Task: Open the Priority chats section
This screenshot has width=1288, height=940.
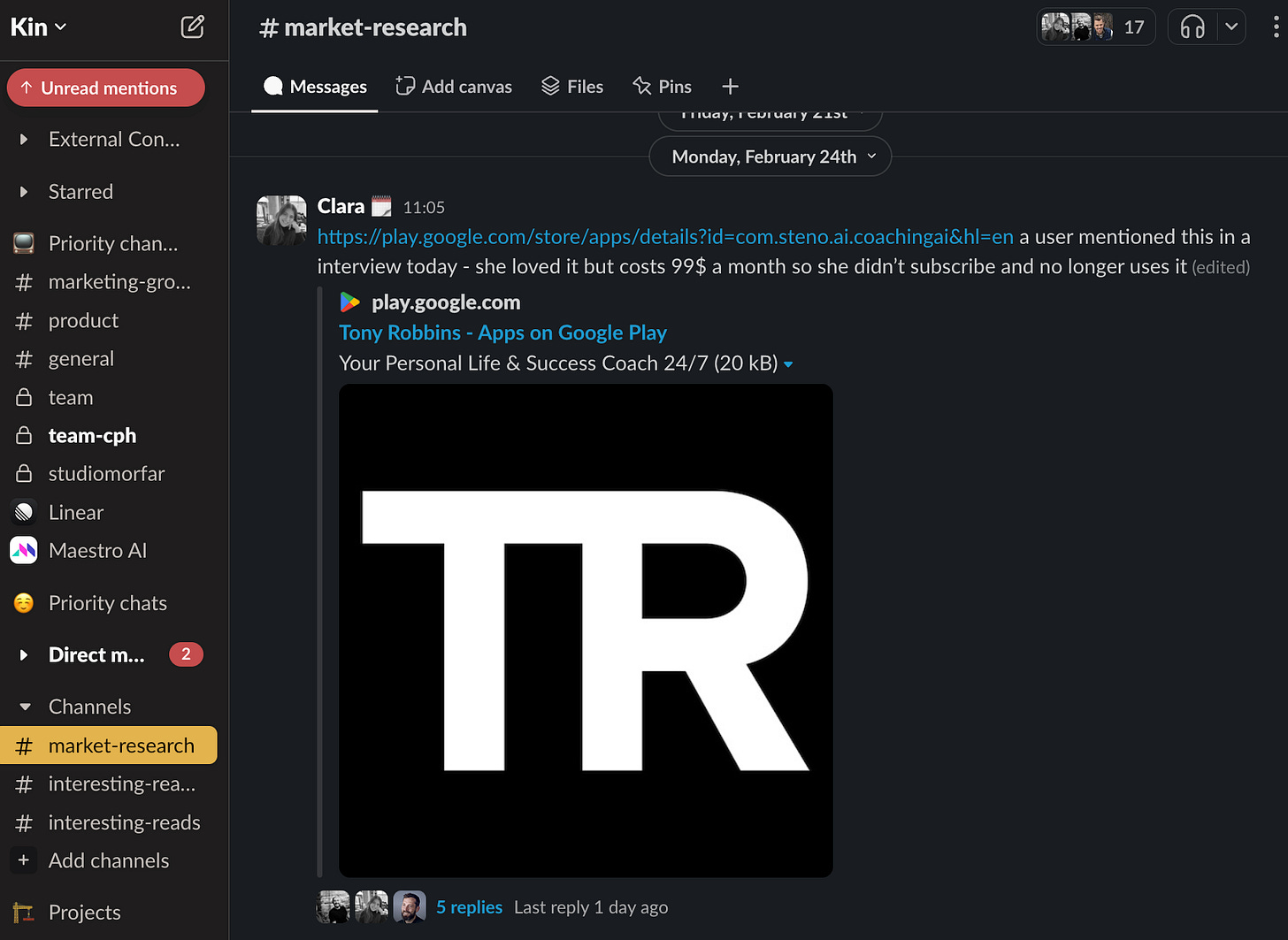Action: click(x=107, y=603)
